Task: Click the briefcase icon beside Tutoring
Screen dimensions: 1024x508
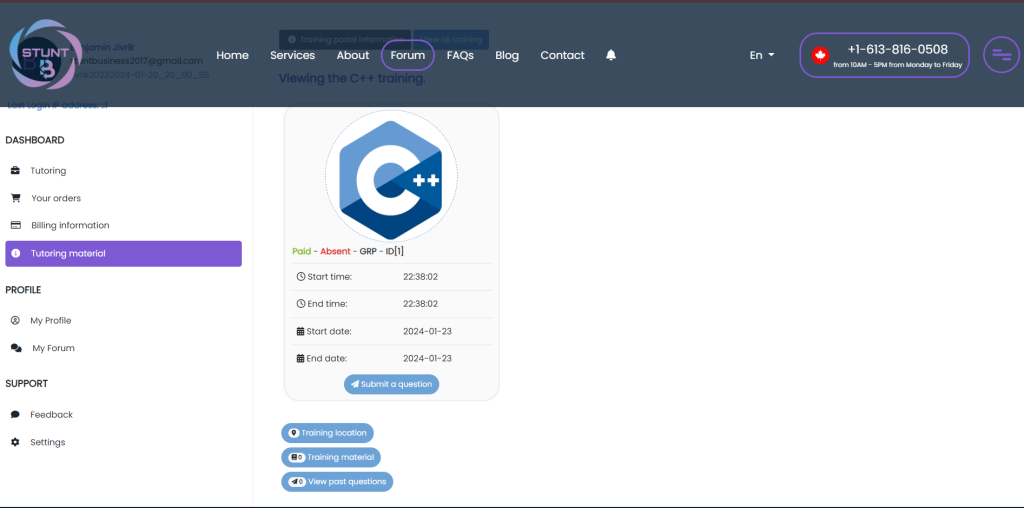Action: point(16,170)
